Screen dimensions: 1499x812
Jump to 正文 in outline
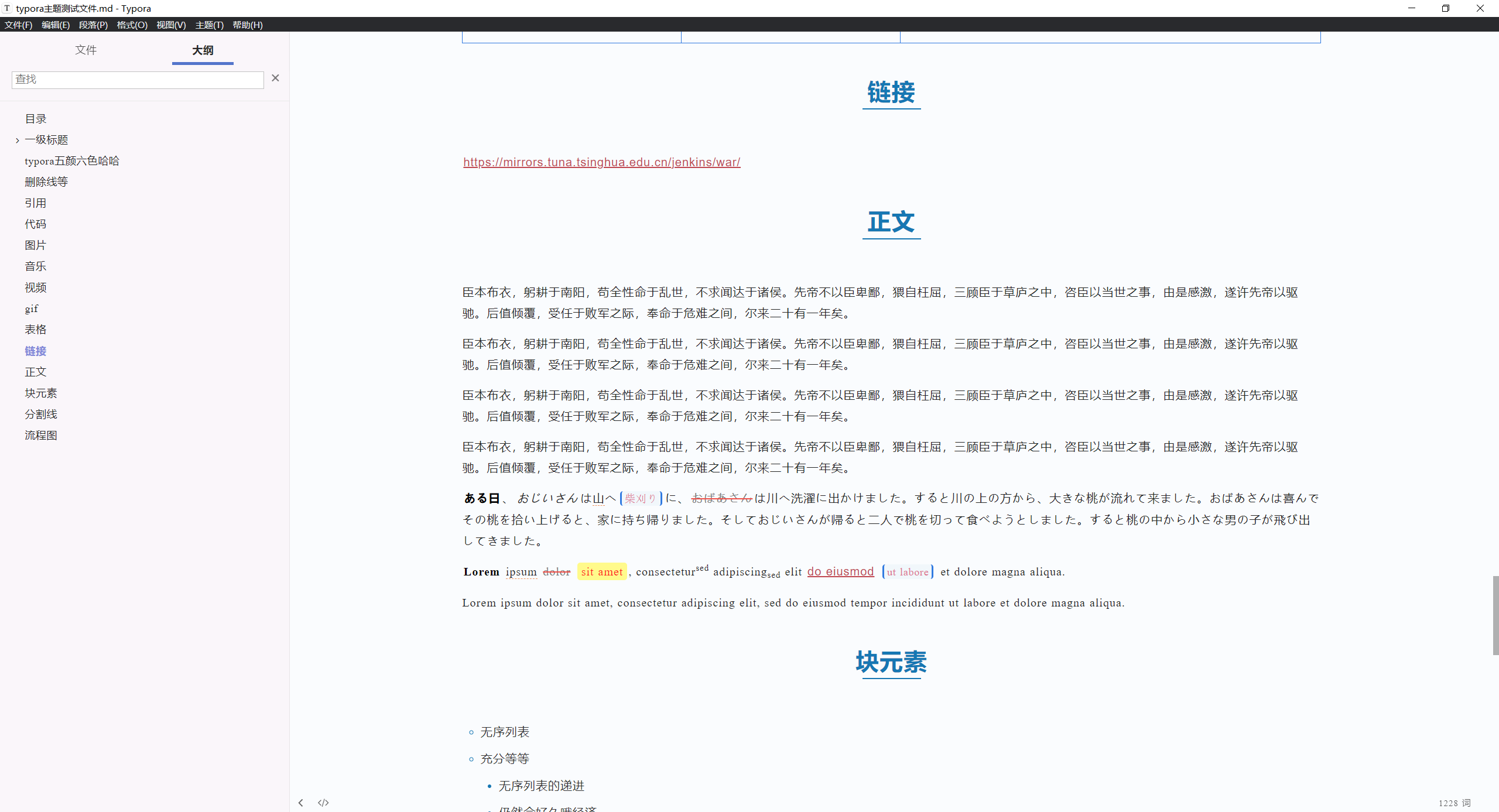click(36, 372)
